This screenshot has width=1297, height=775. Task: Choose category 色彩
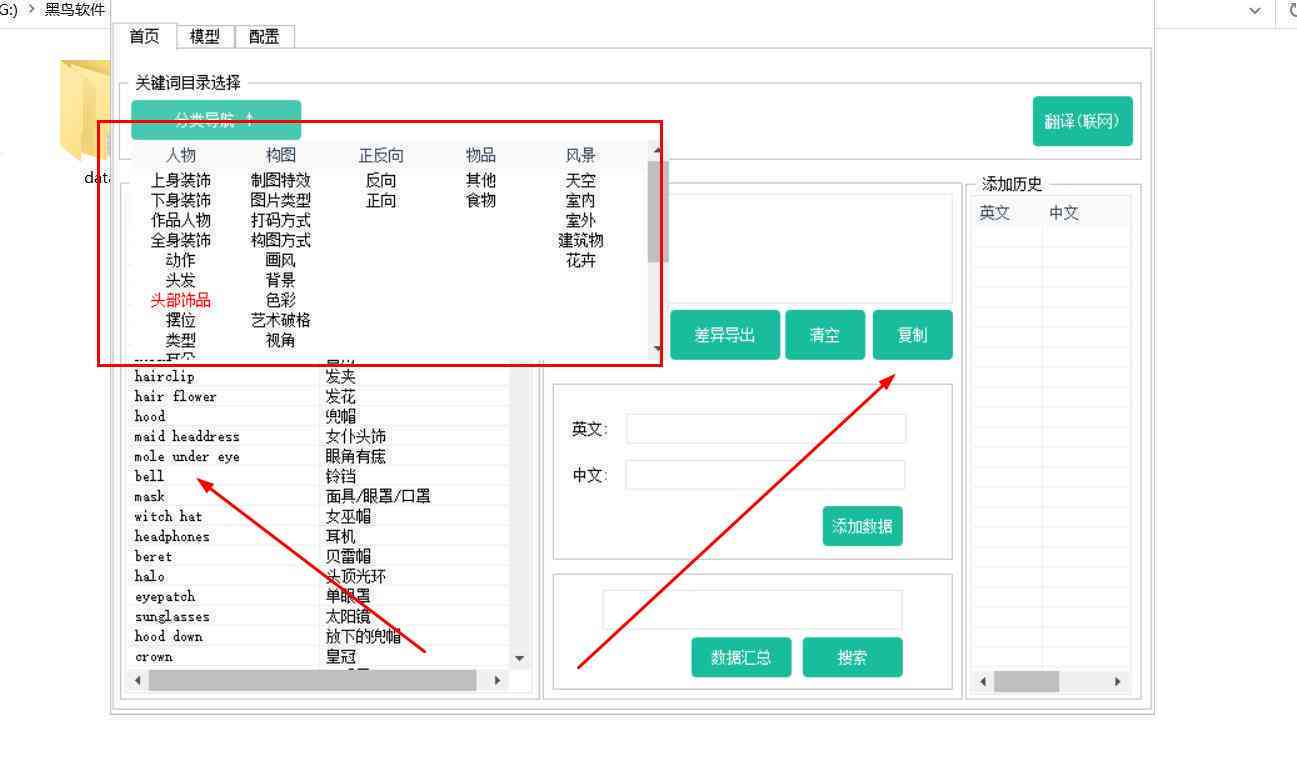point(281,301)
